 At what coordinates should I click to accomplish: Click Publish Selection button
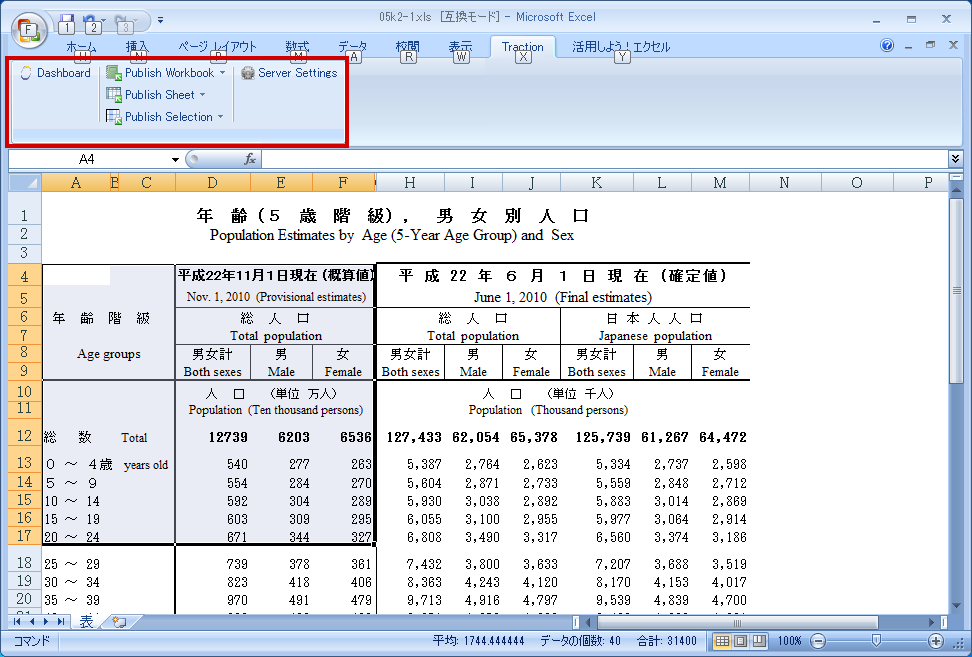click(x=159, y=117)
